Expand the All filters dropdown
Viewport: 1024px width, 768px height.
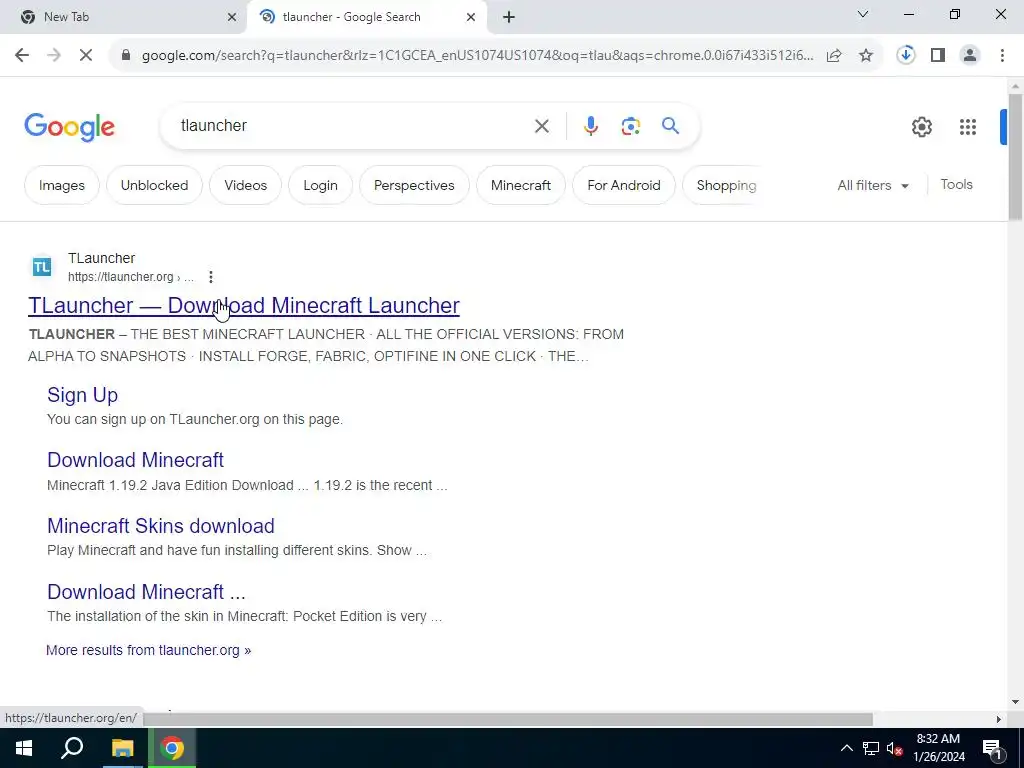(873, 185)
